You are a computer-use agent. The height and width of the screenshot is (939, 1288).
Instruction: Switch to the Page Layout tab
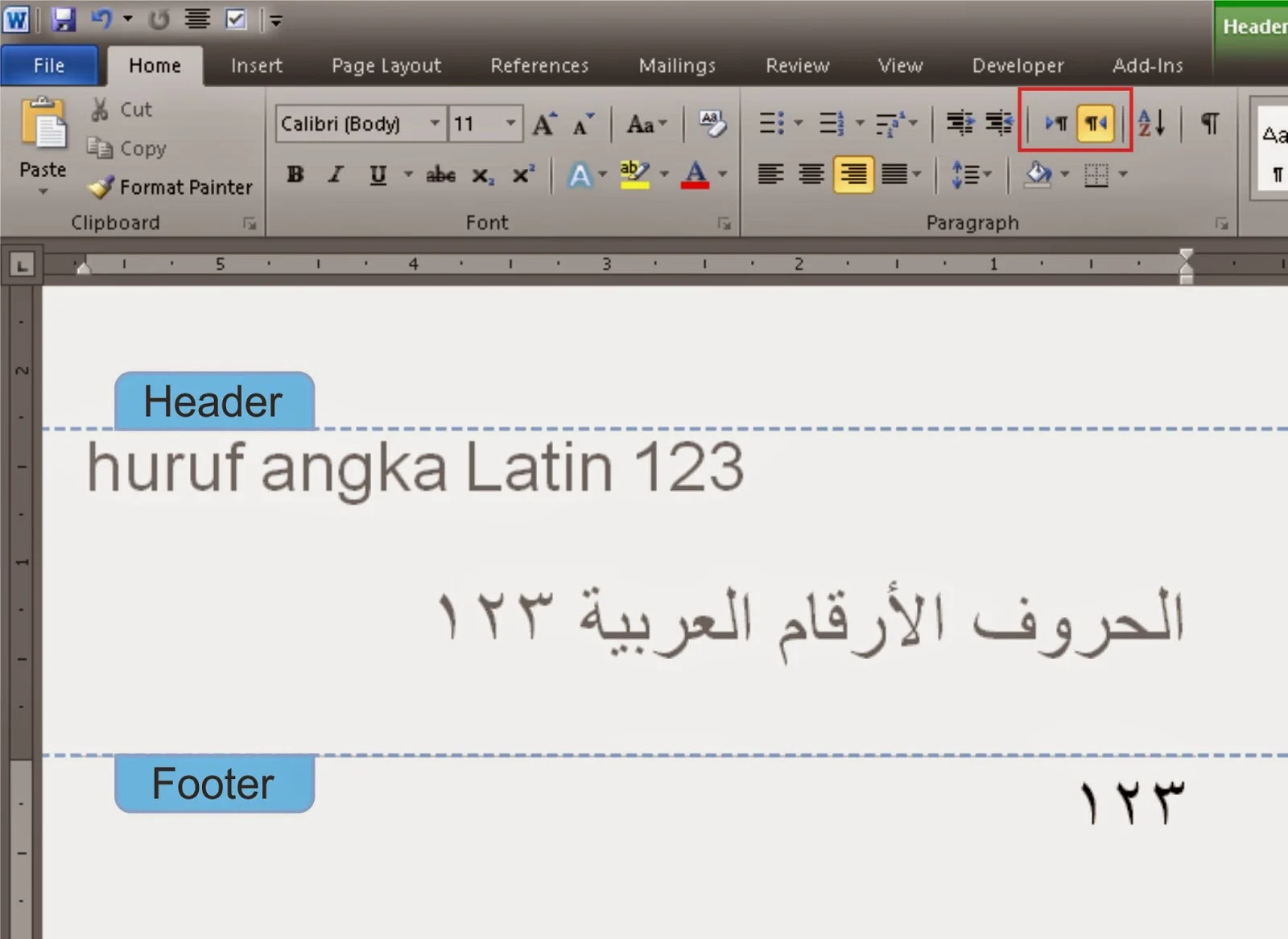click(386, 65)
